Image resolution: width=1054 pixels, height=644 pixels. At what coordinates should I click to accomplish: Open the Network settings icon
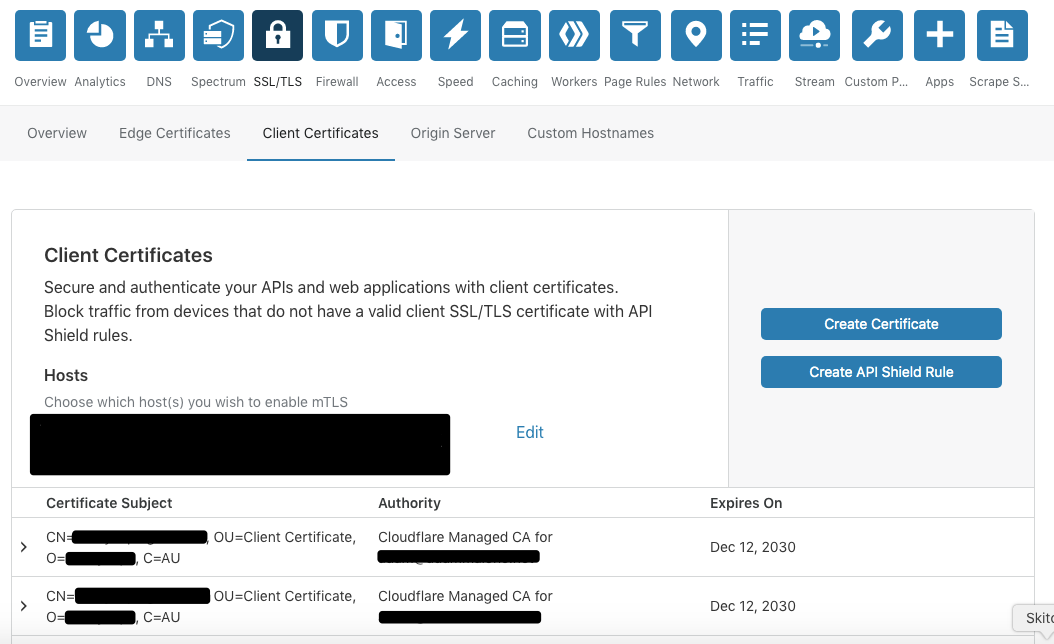(695, 34)
